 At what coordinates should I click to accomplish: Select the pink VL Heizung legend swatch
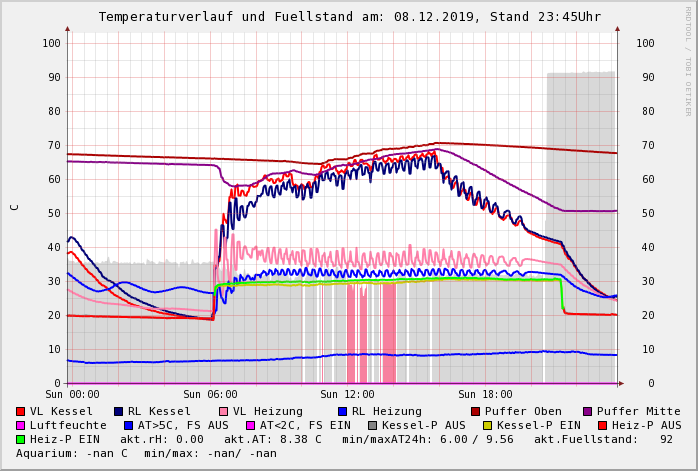pos(223,411)
